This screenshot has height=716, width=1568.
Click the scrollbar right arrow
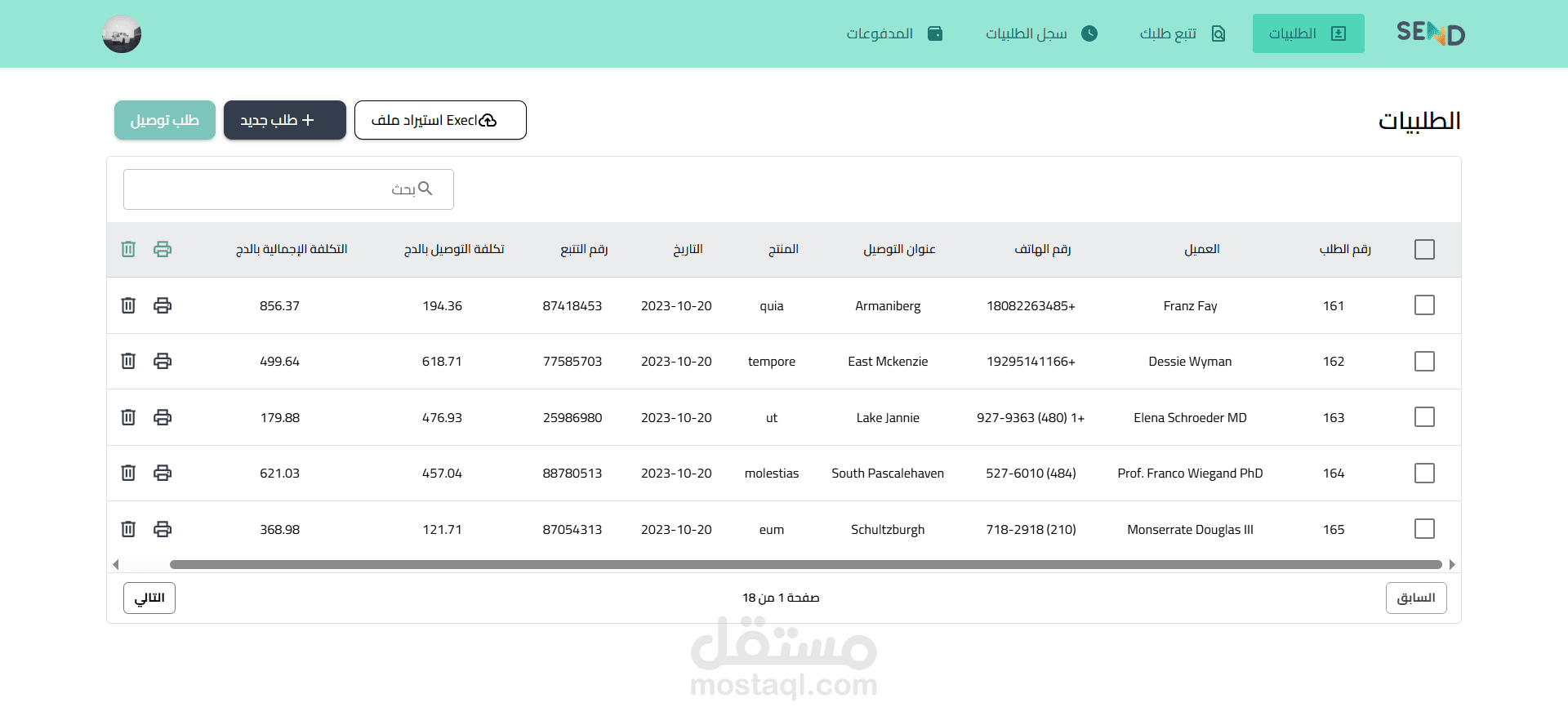point(1452,564)
